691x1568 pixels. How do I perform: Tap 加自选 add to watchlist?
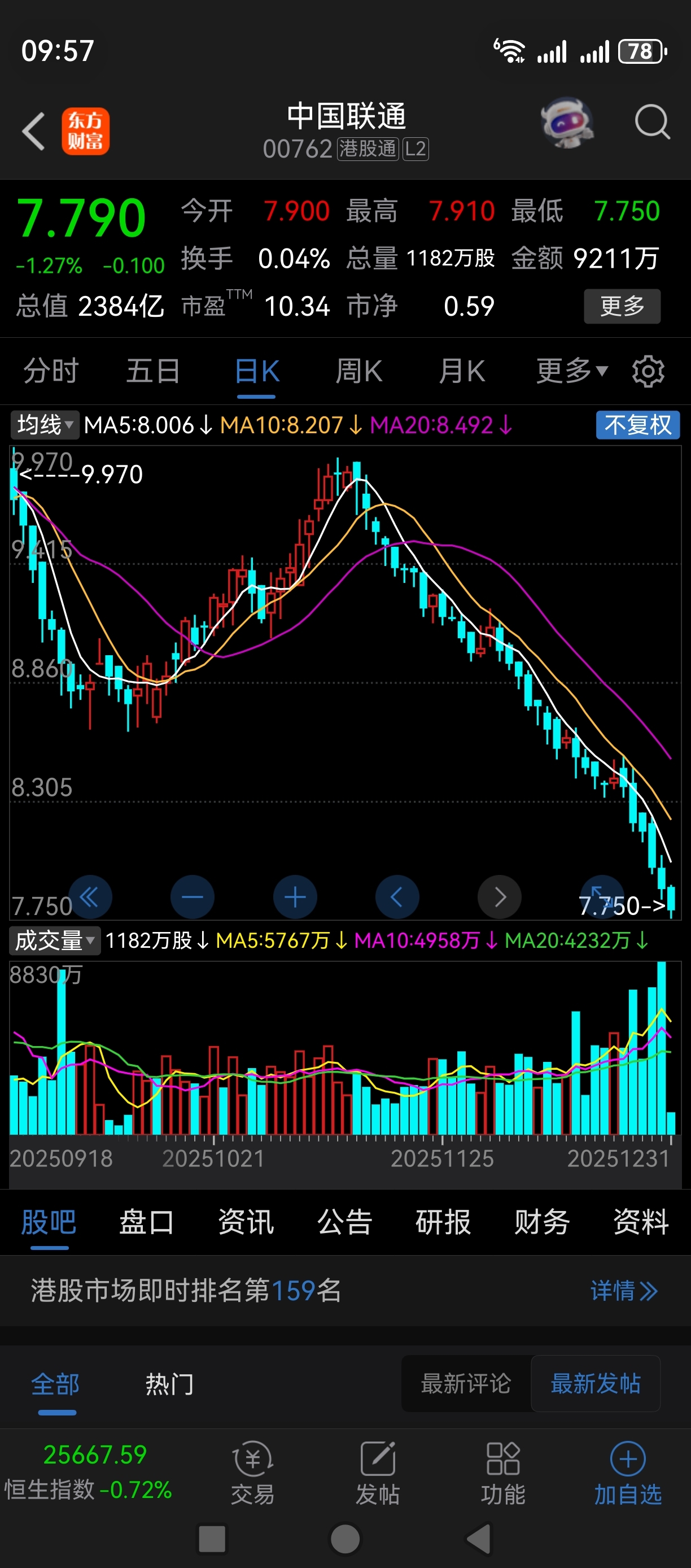coord(628,1473)
